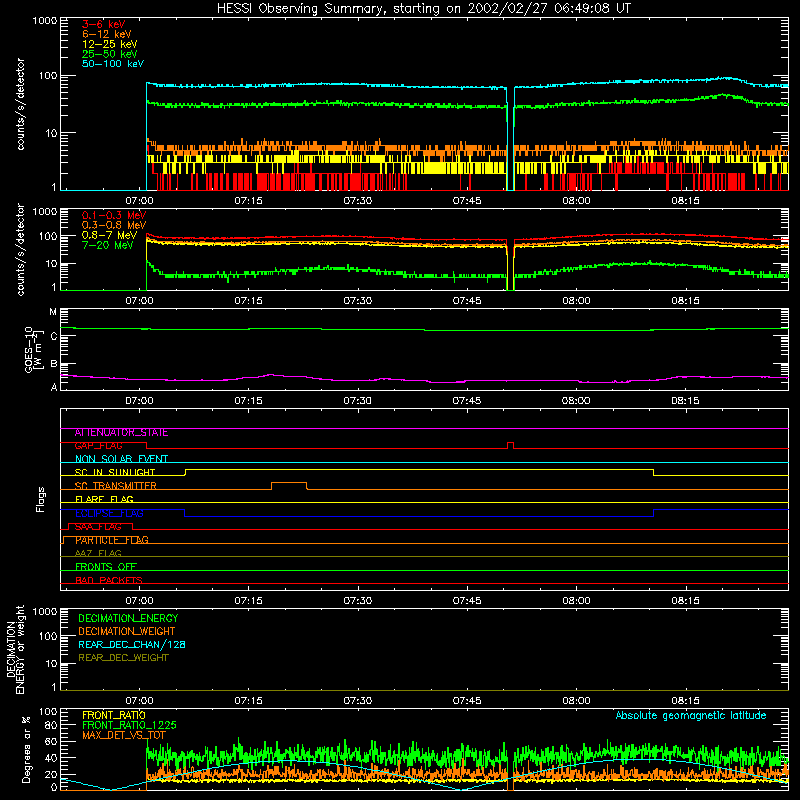Select the NON_SOLAR_EVENT flag label
Viewport: 800px width, 800px height.
tap(121, 459)
